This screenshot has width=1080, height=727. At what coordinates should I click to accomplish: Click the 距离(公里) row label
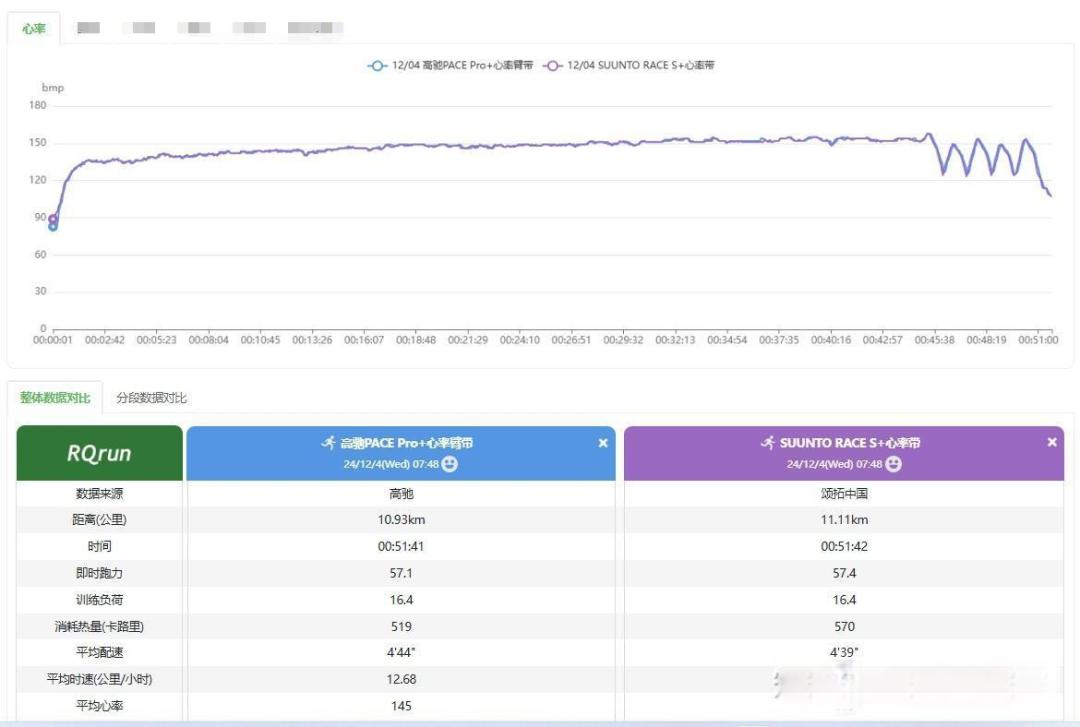tap(99, 520)
